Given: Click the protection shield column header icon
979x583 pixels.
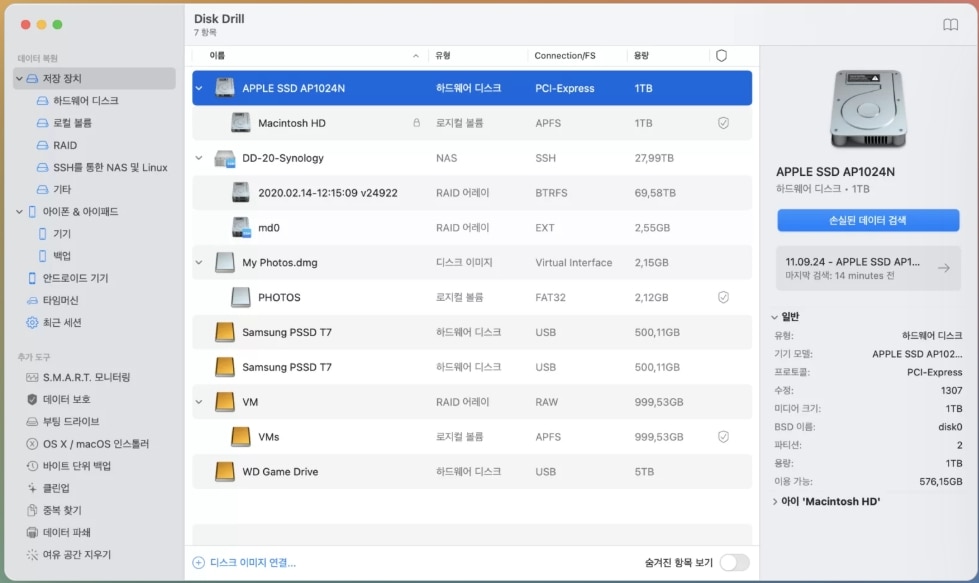Looking at the screenshot, I should click(721, 56).
